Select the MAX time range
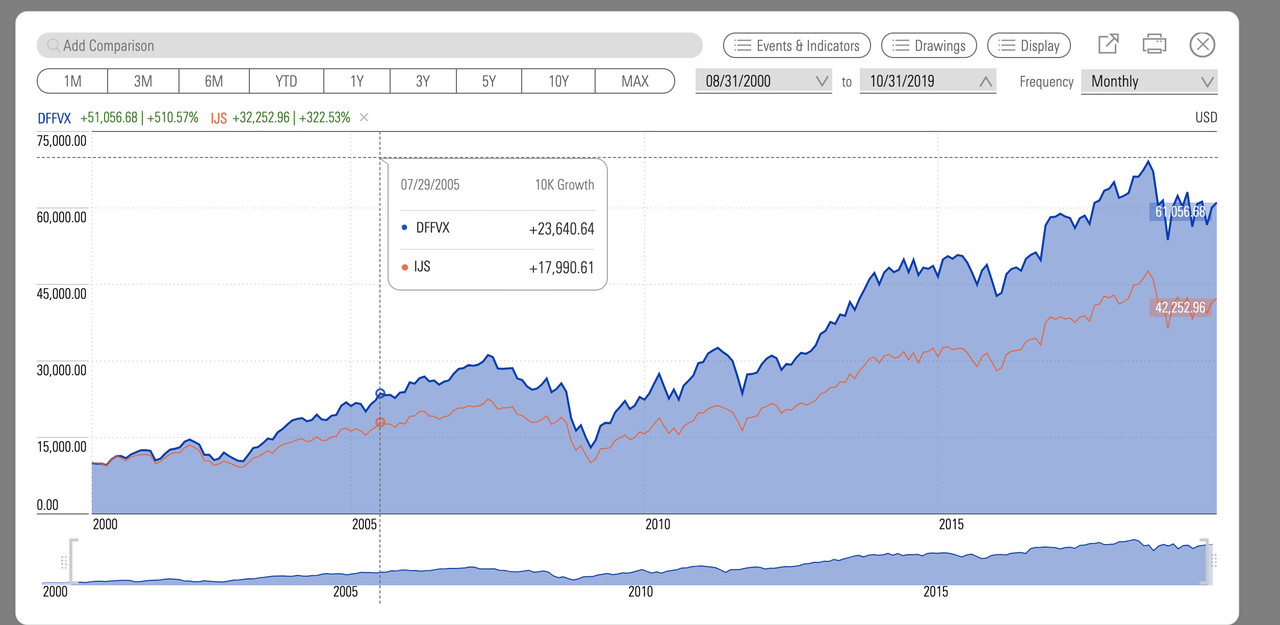 [635, 81]
